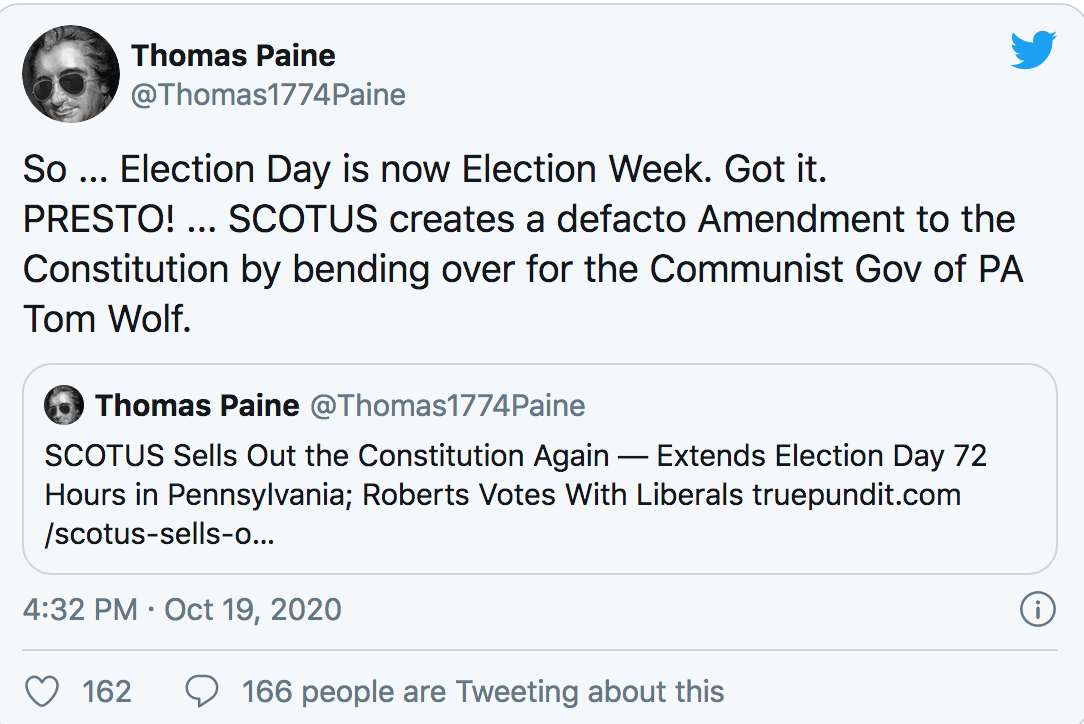Follow the truepundit.com link
This screenshot has width=1084, height=724.
point(857,495)
